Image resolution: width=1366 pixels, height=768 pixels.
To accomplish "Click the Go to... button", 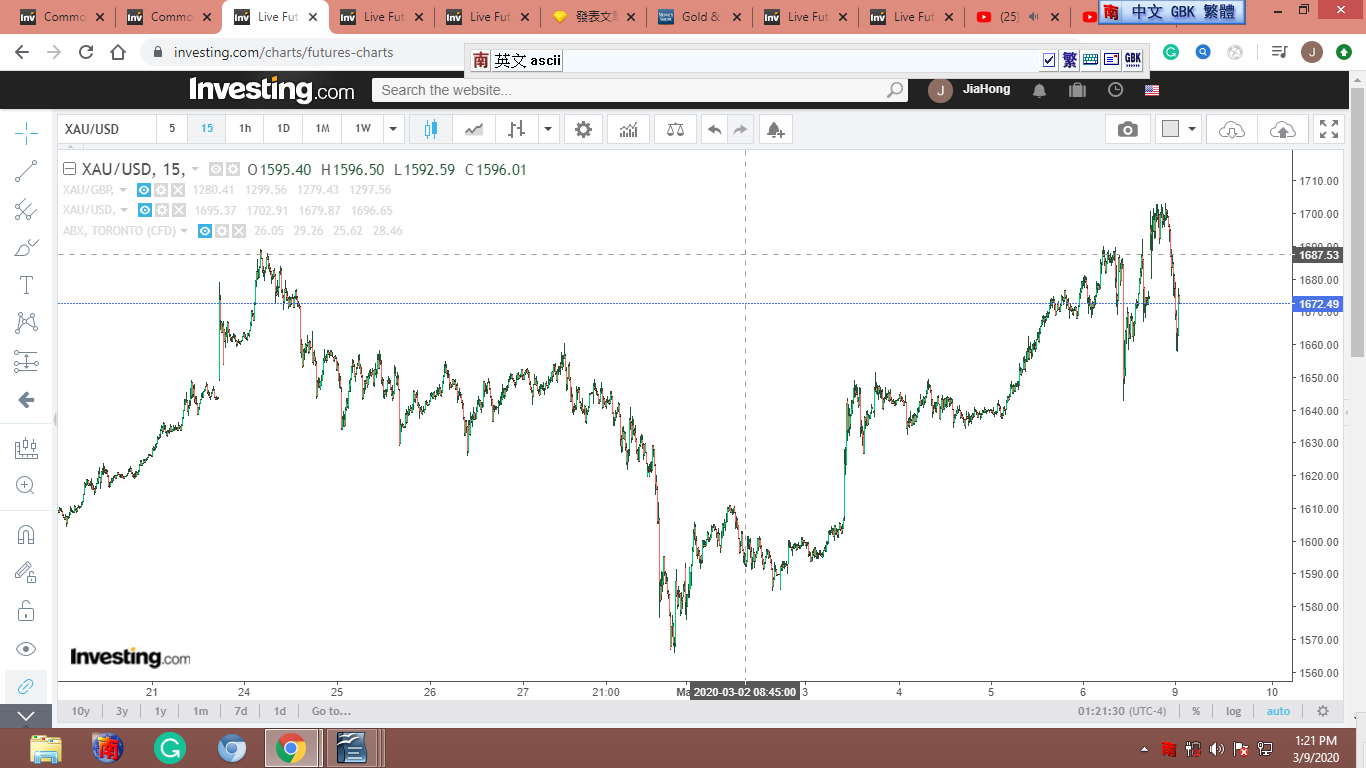I will tap(331, 711).
